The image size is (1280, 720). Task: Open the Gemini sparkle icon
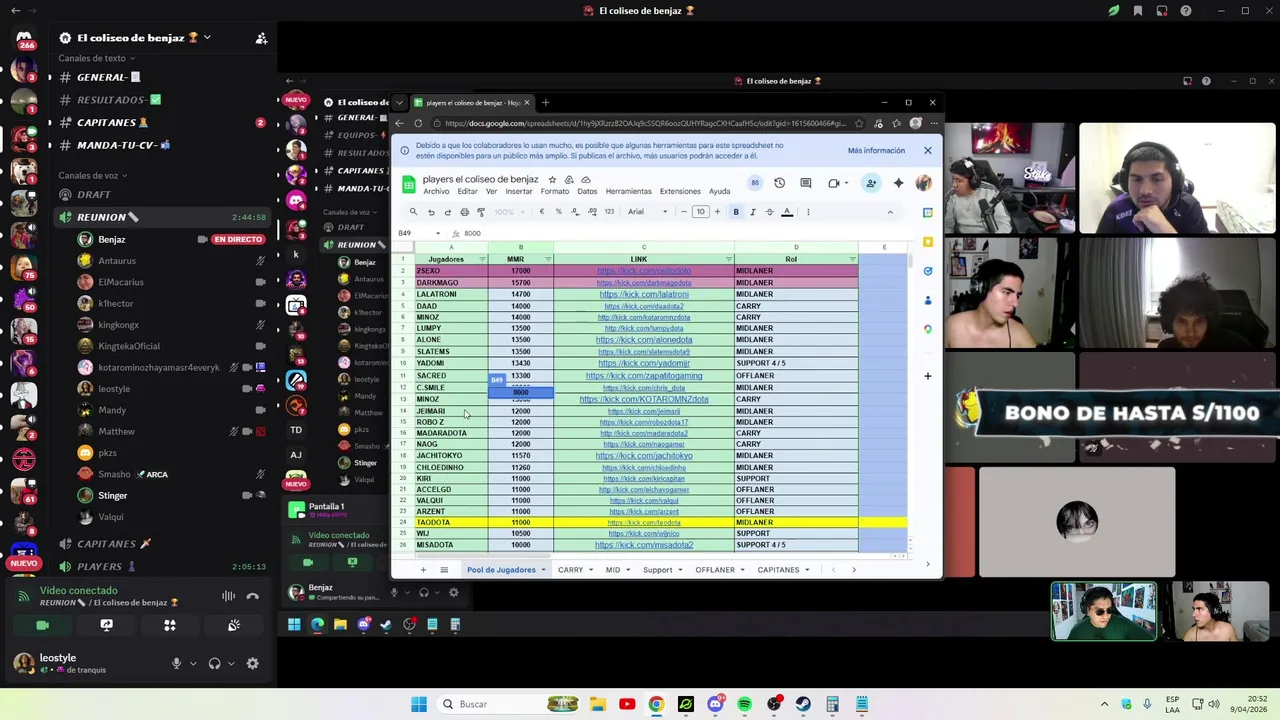[898, 183]
